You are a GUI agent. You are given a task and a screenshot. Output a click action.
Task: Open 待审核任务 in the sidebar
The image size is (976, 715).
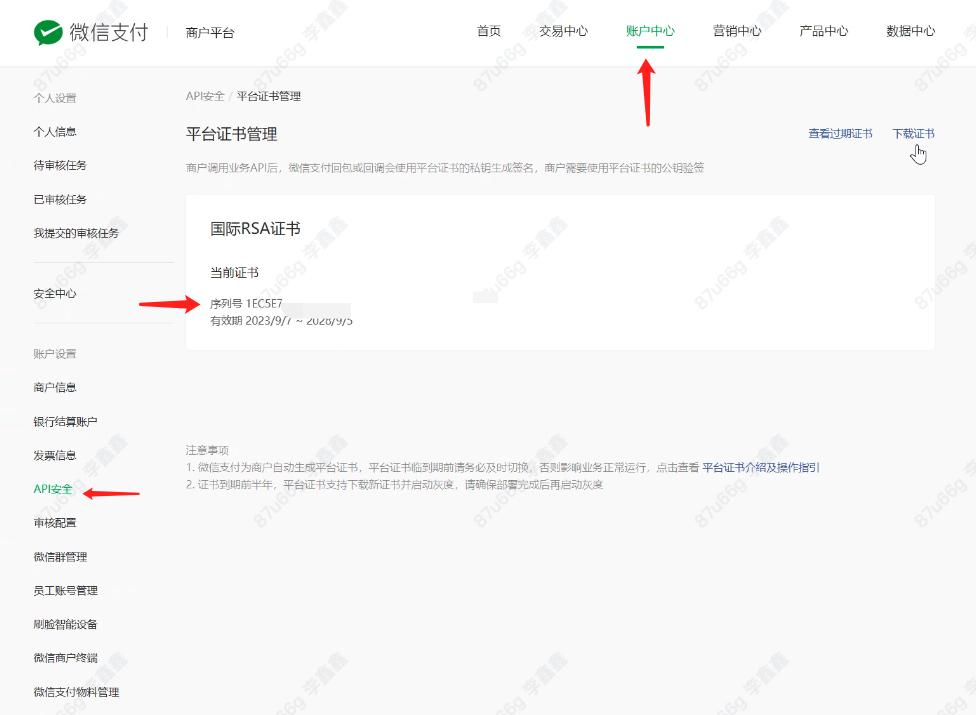click(x=60, y=165)
